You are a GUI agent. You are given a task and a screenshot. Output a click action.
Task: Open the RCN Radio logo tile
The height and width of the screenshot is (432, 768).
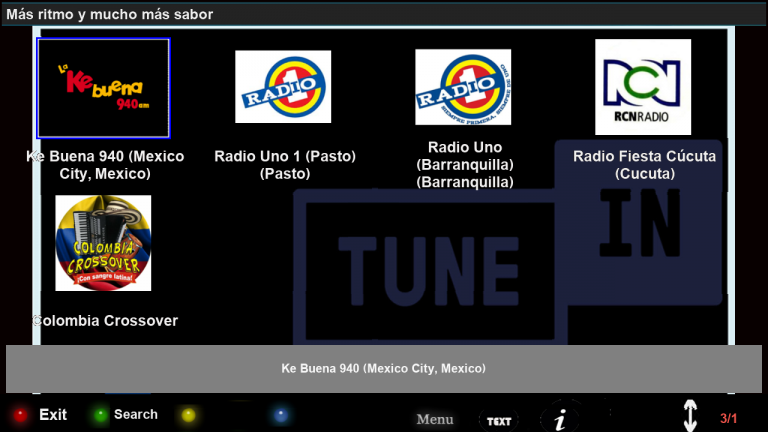643,87
